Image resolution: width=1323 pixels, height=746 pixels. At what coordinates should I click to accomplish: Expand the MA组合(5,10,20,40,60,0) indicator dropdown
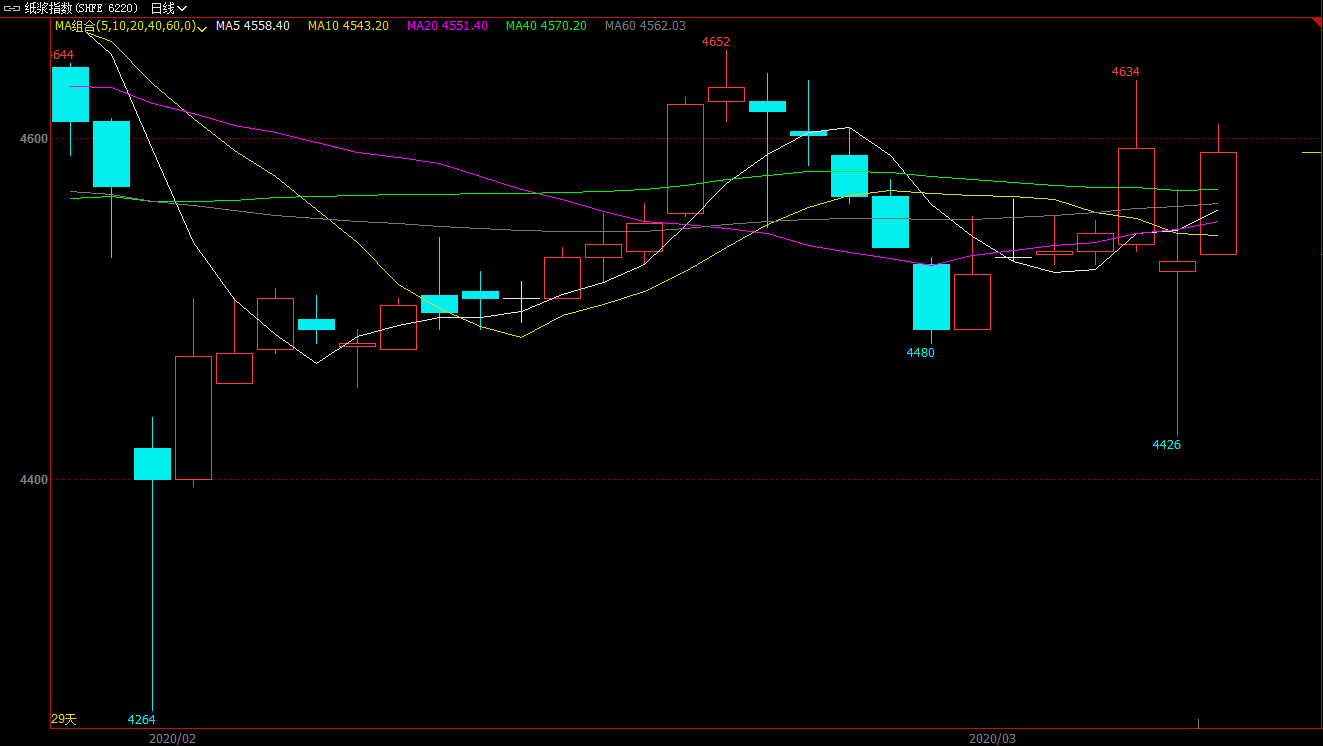(x=202, y=27)
